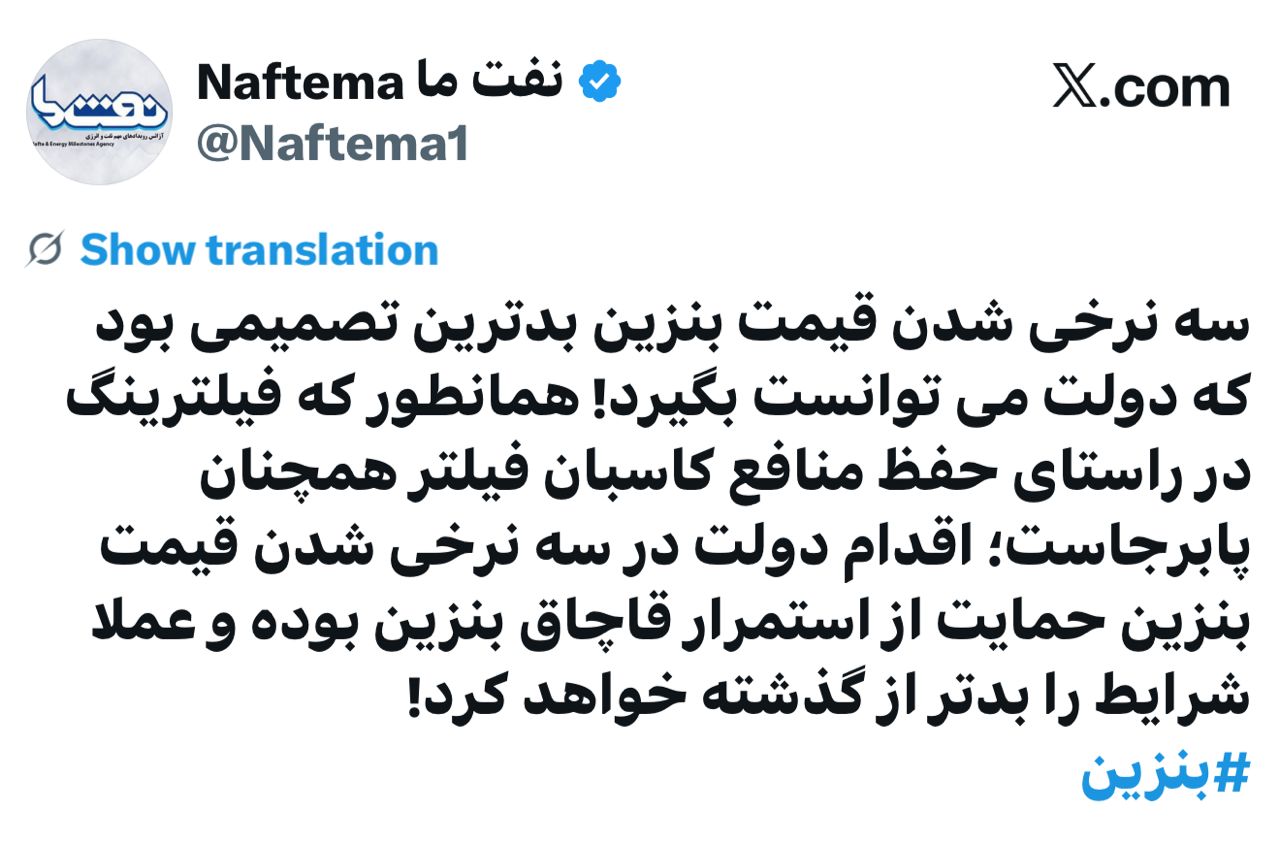Click the X logo glyph
The width and height of the screenshot is (1280, 846).
[1076, 87]
